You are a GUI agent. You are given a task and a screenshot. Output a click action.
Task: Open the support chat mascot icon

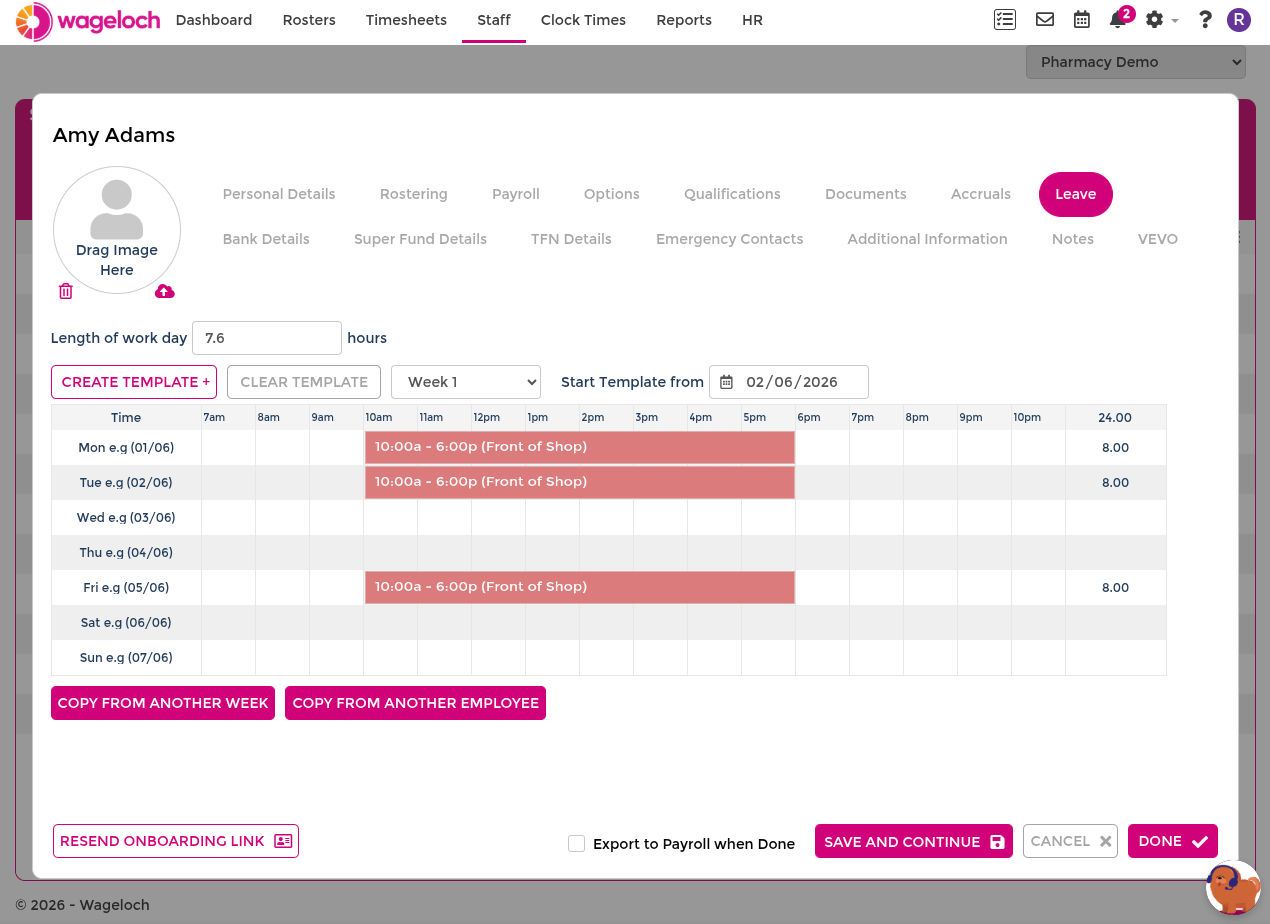pos(1233,887)
